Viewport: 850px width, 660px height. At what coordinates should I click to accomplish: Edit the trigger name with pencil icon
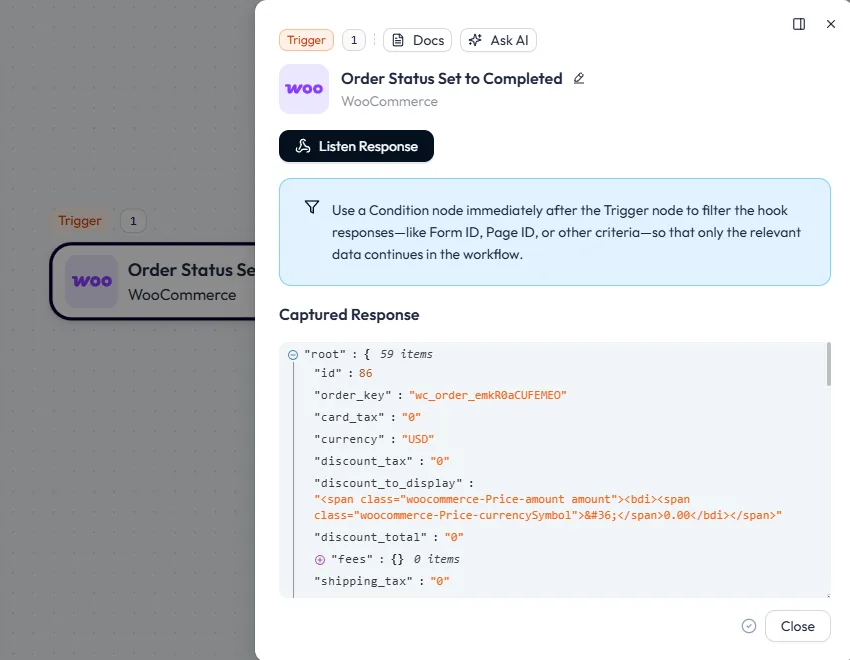pyautogui.click(x=579, y=79)
